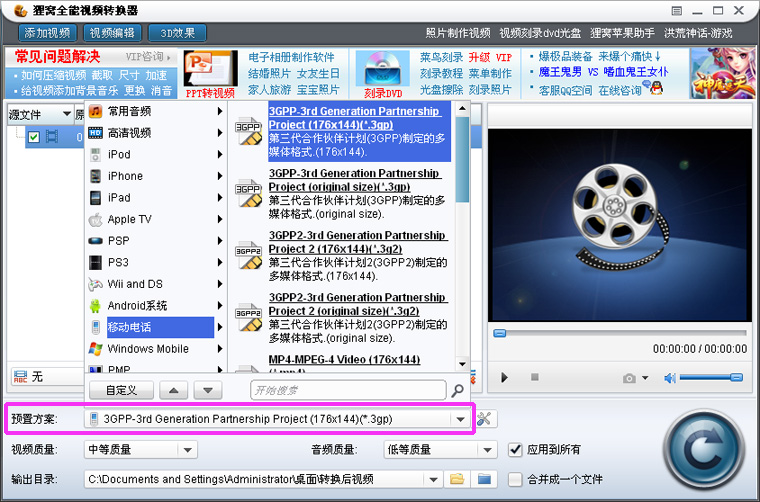Image resolution: width=760 pixels, height=502 pixels.
Task: Click the 开始搜索 search field
Action: click(348, 390)
